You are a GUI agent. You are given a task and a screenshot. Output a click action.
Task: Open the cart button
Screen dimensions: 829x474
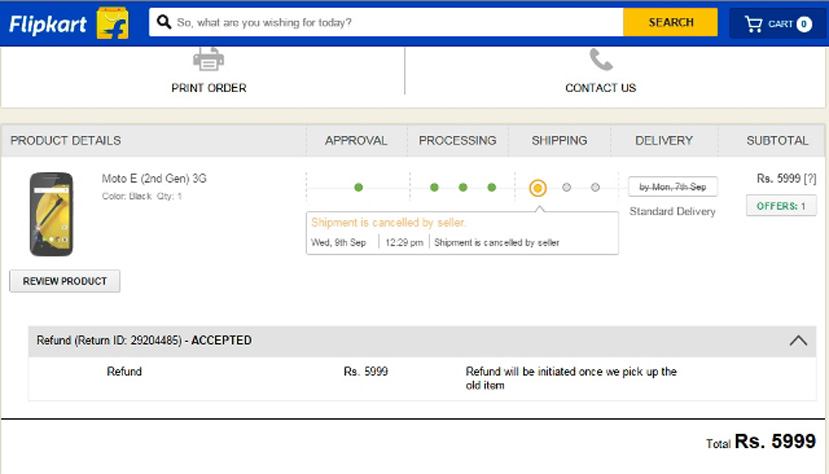777,24
